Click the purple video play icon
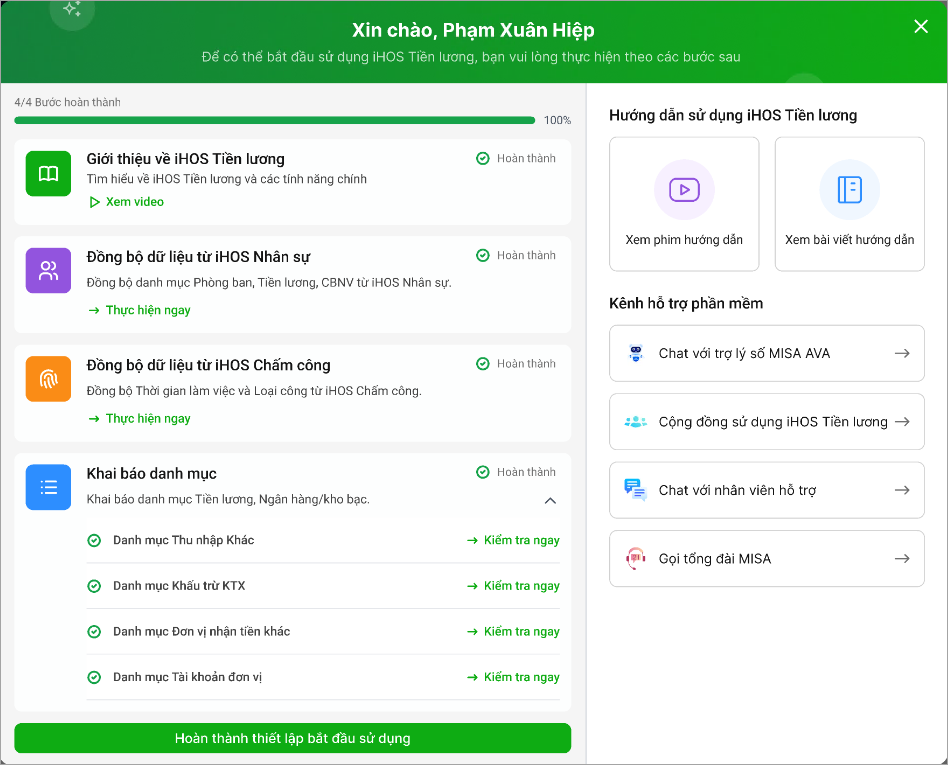 [684, 190]
